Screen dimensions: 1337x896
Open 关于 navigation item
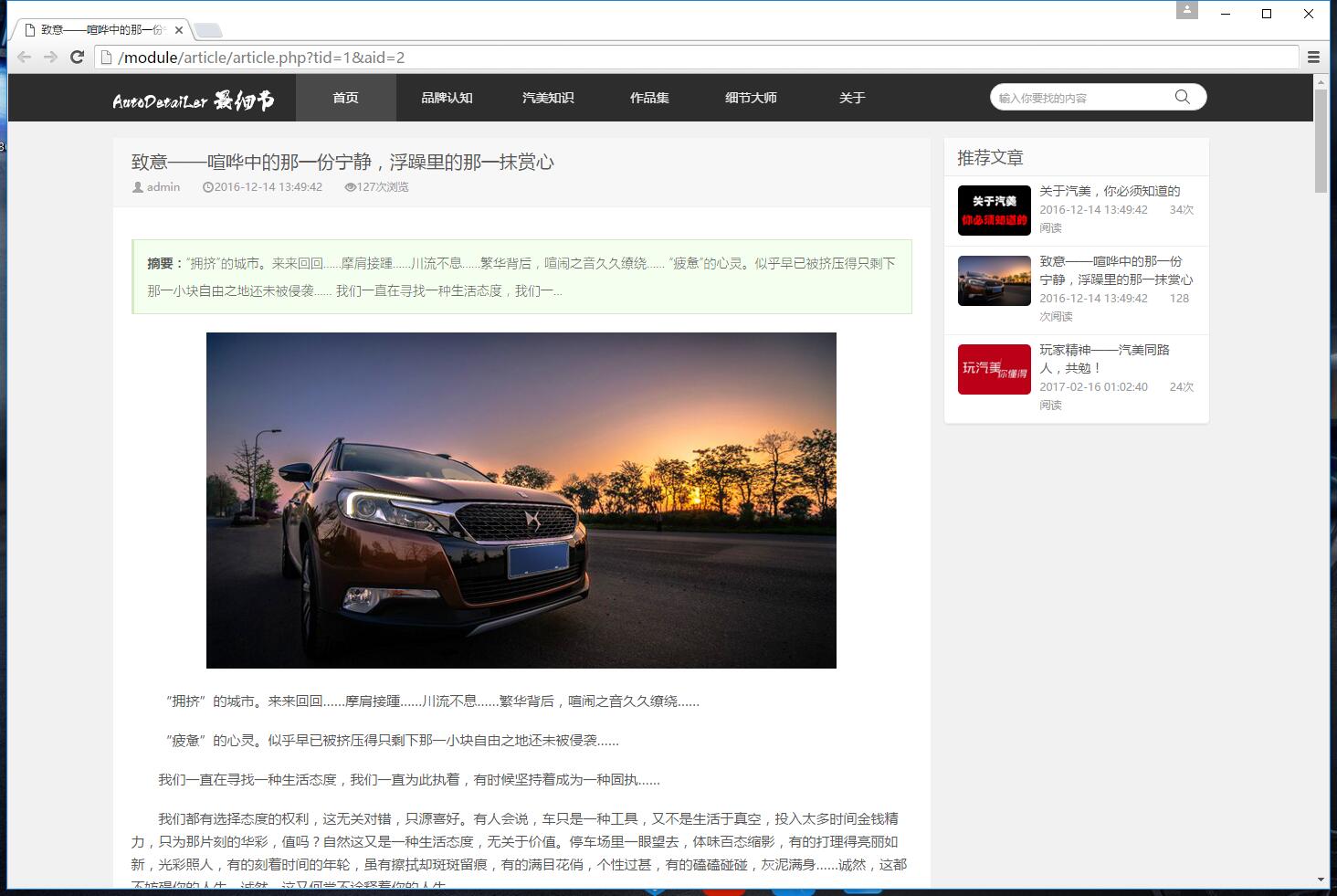pyautogui.click(x=852, y=98)
